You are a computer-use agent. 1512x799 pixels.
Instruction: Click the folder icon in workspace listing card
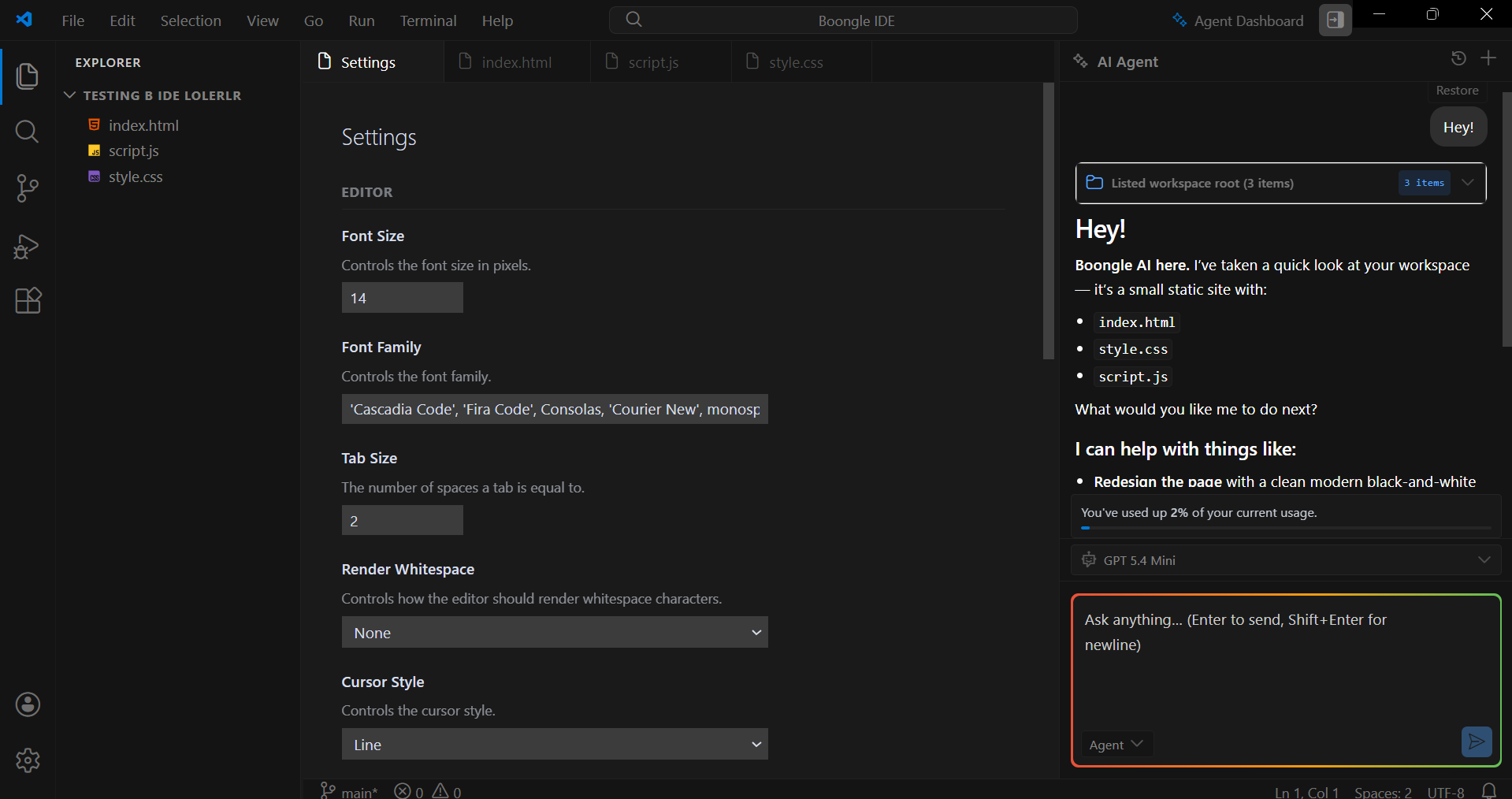click(x=1094, y=183)
